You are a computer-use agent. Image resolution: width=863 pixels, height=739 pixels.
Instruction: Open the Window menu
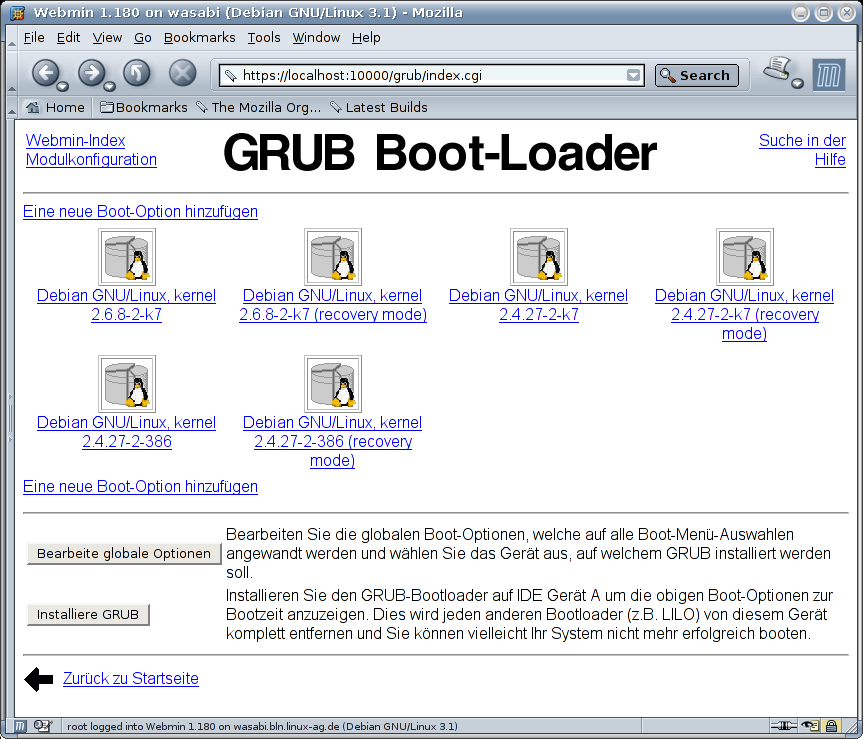tap(316, 37)
